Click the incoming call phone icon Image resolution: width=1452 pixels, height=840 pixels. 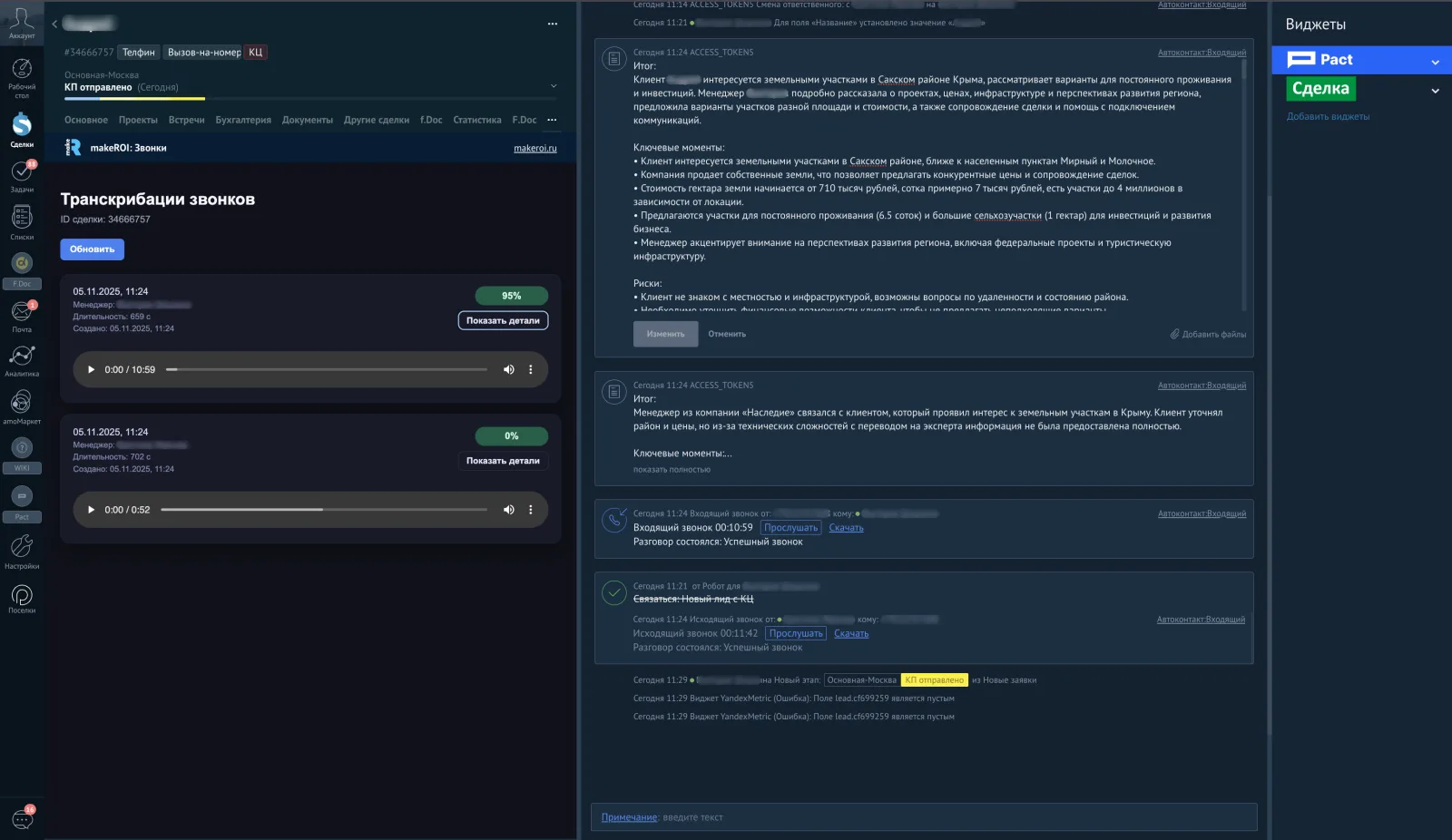[x=614, y=520]
